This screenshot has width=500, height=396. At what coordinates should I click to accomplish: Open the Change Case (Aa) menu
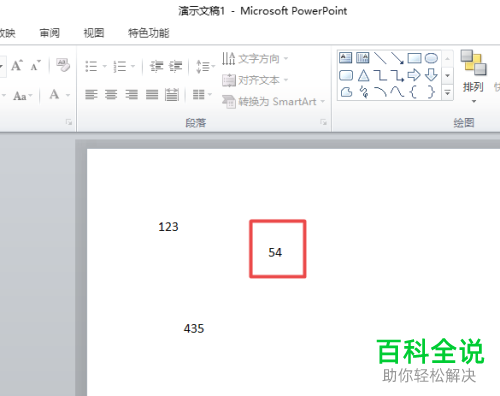(x=23, y=96)
